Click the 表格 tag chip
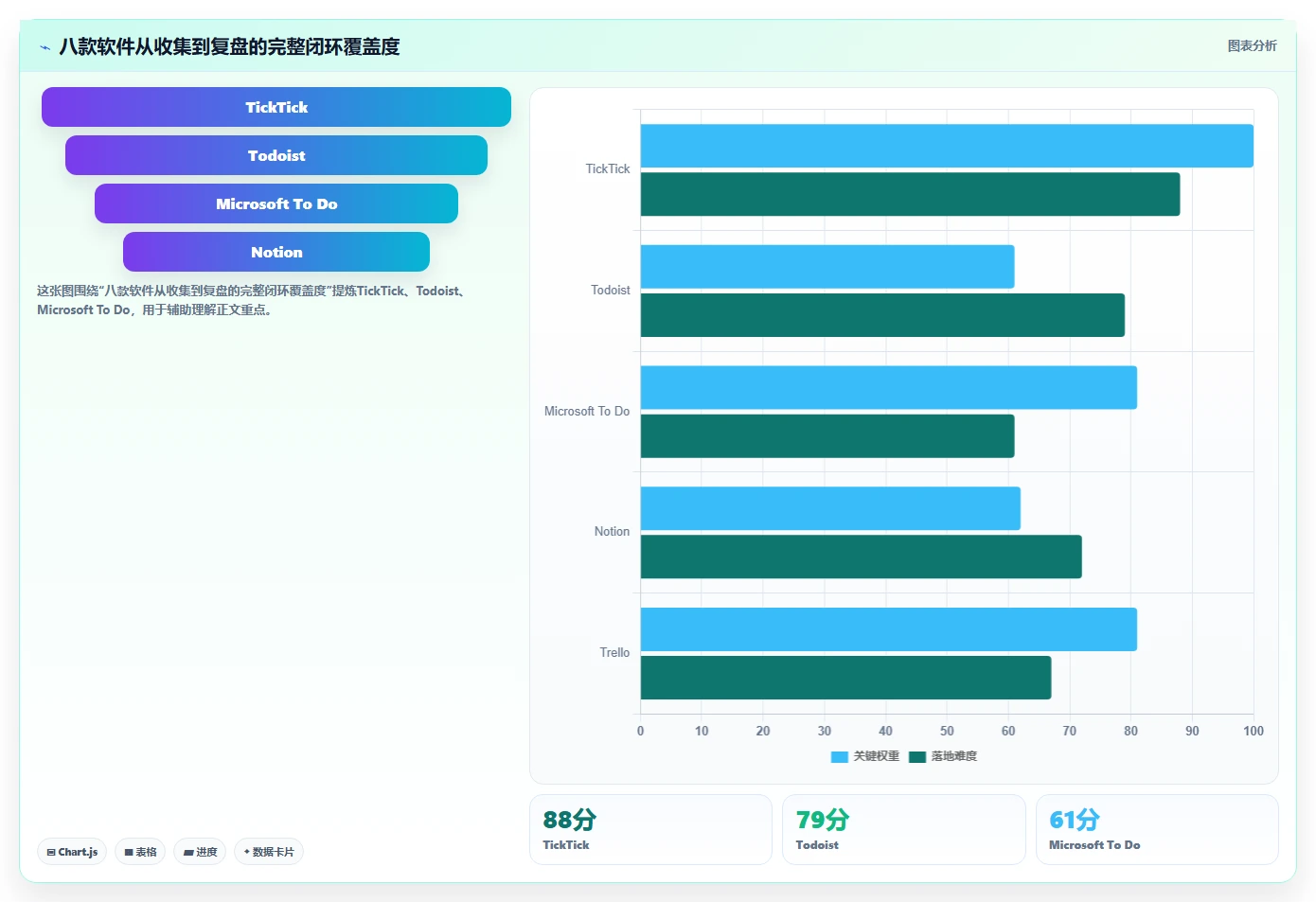1316x902 pixels. pos(140,852)
